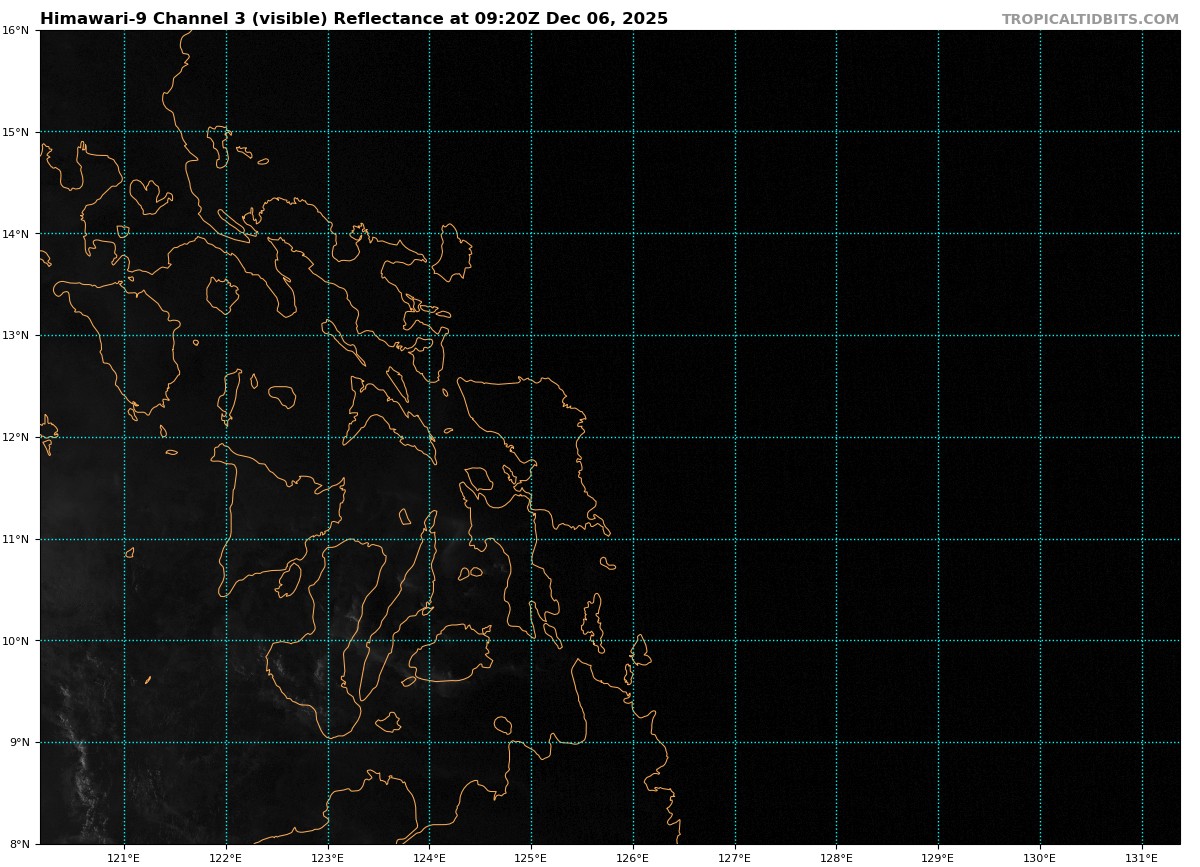Click the grid intersection at 128°E and 12°N
Viewport: 1200px width, 867px height.
837,438
